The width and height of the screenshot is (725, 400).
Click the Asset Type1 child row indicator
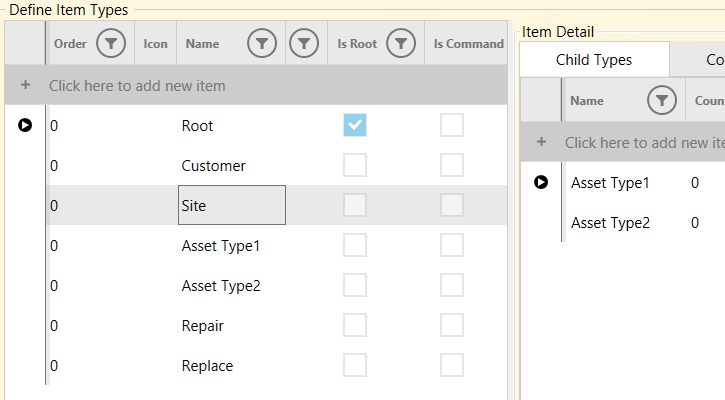(x=541, y=182)
